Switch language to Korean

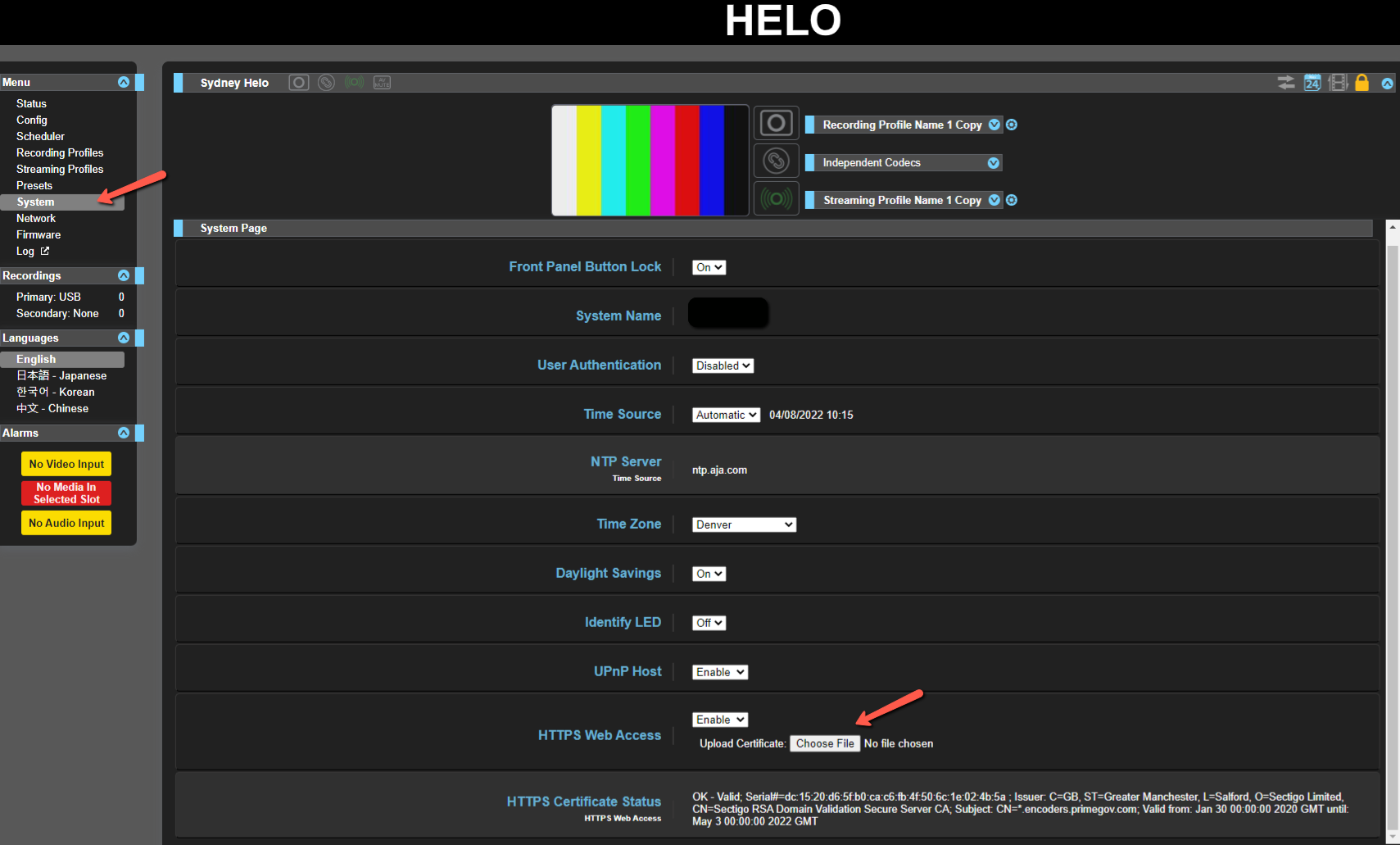55,392
